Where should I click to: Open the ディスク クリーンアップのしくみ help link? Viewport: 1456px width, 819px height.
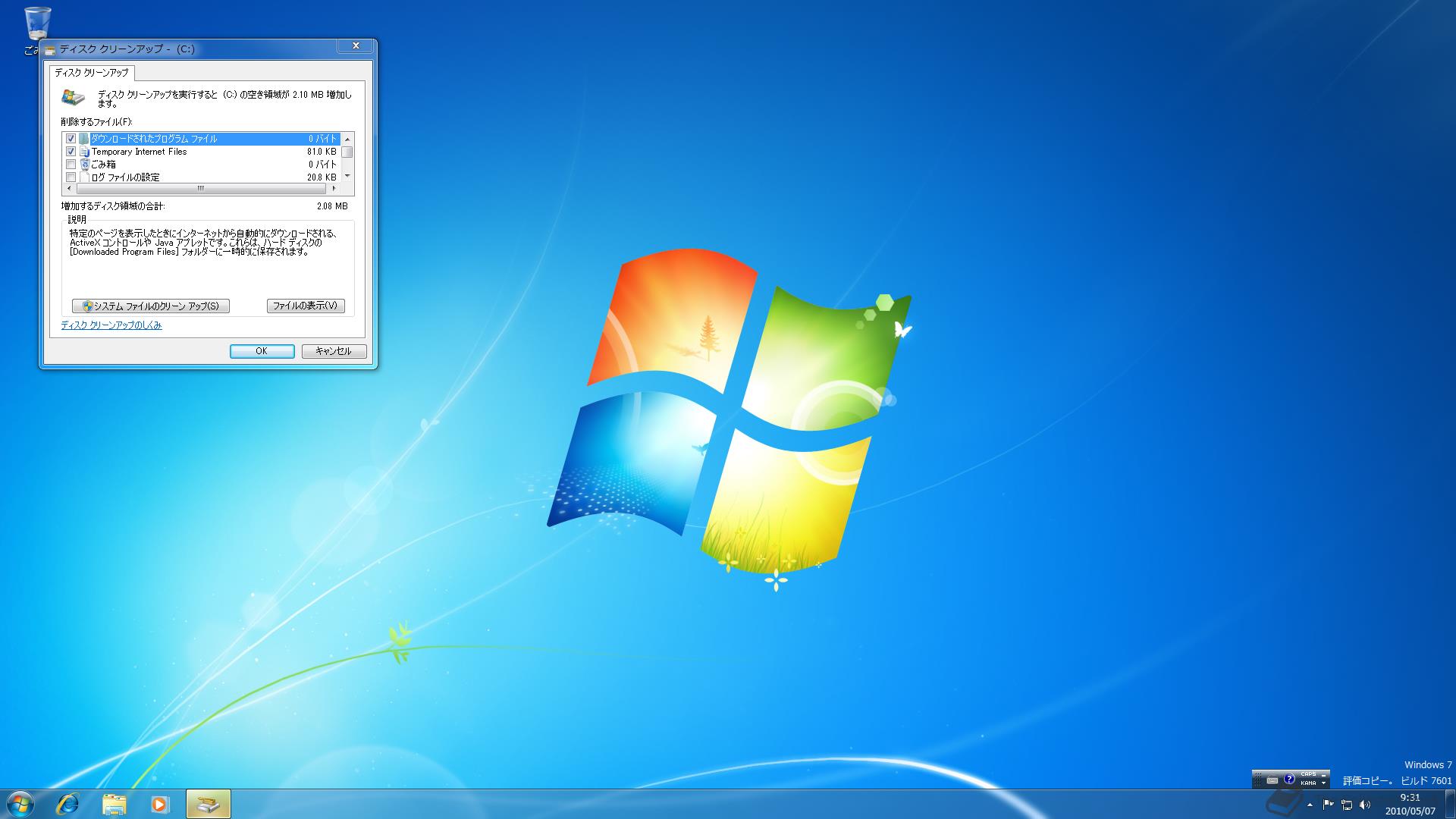click(x=111, y=325)
